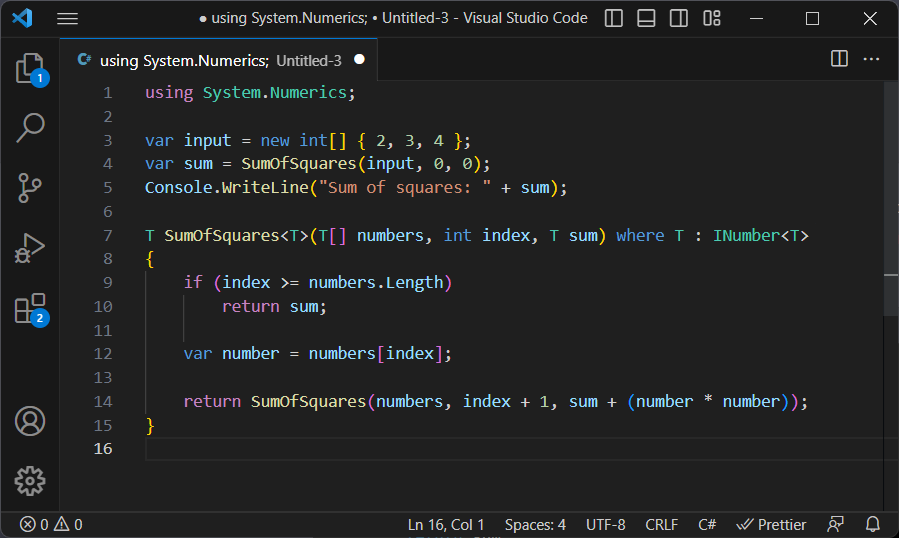
Task: Click line number 7 in the gutter
Action: pyautogui.click(x=108, y=235)
